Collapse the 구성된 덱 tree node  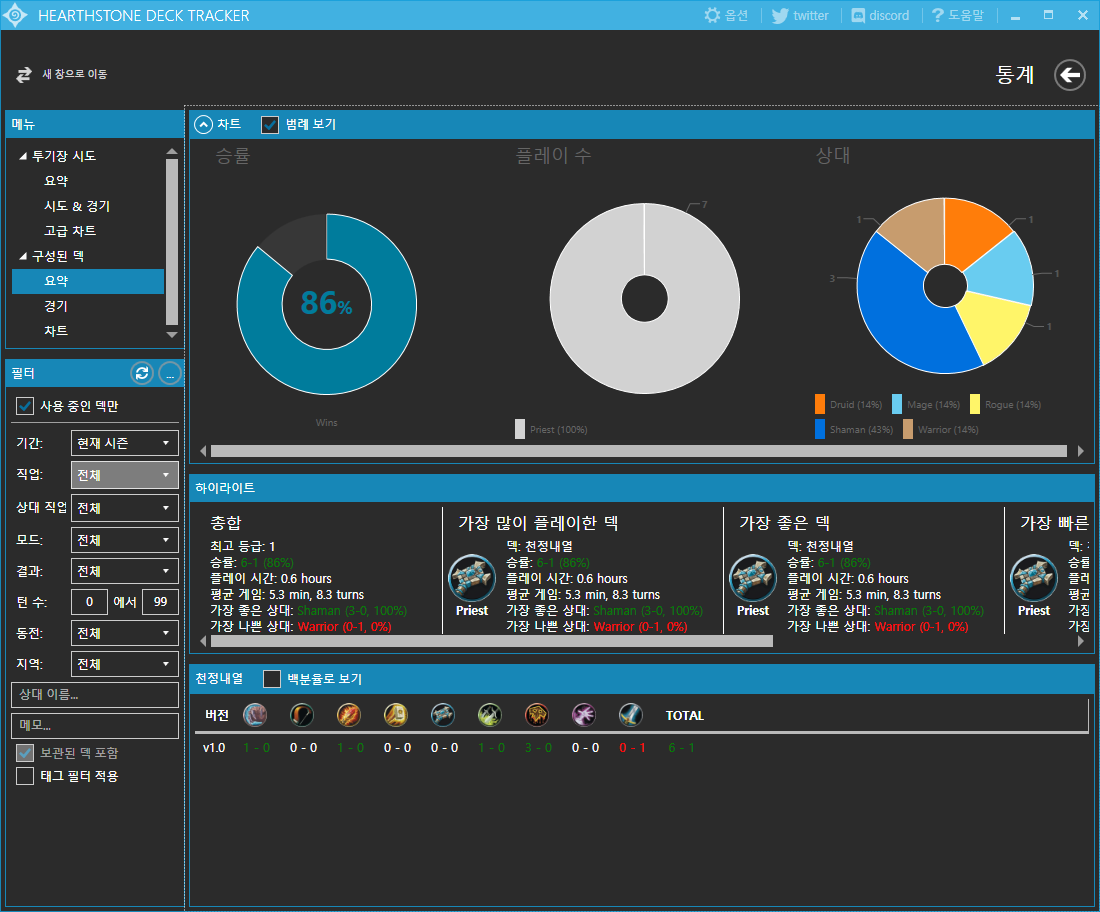pos(23,256)
